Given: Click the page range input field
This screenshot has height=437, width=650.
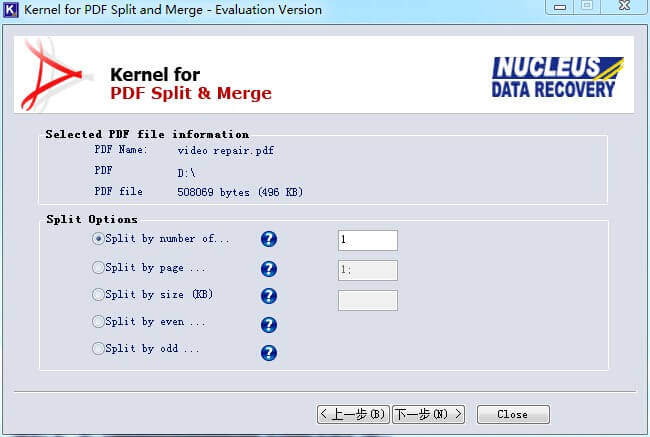Looking at the screenshot, I should point(368,270).
